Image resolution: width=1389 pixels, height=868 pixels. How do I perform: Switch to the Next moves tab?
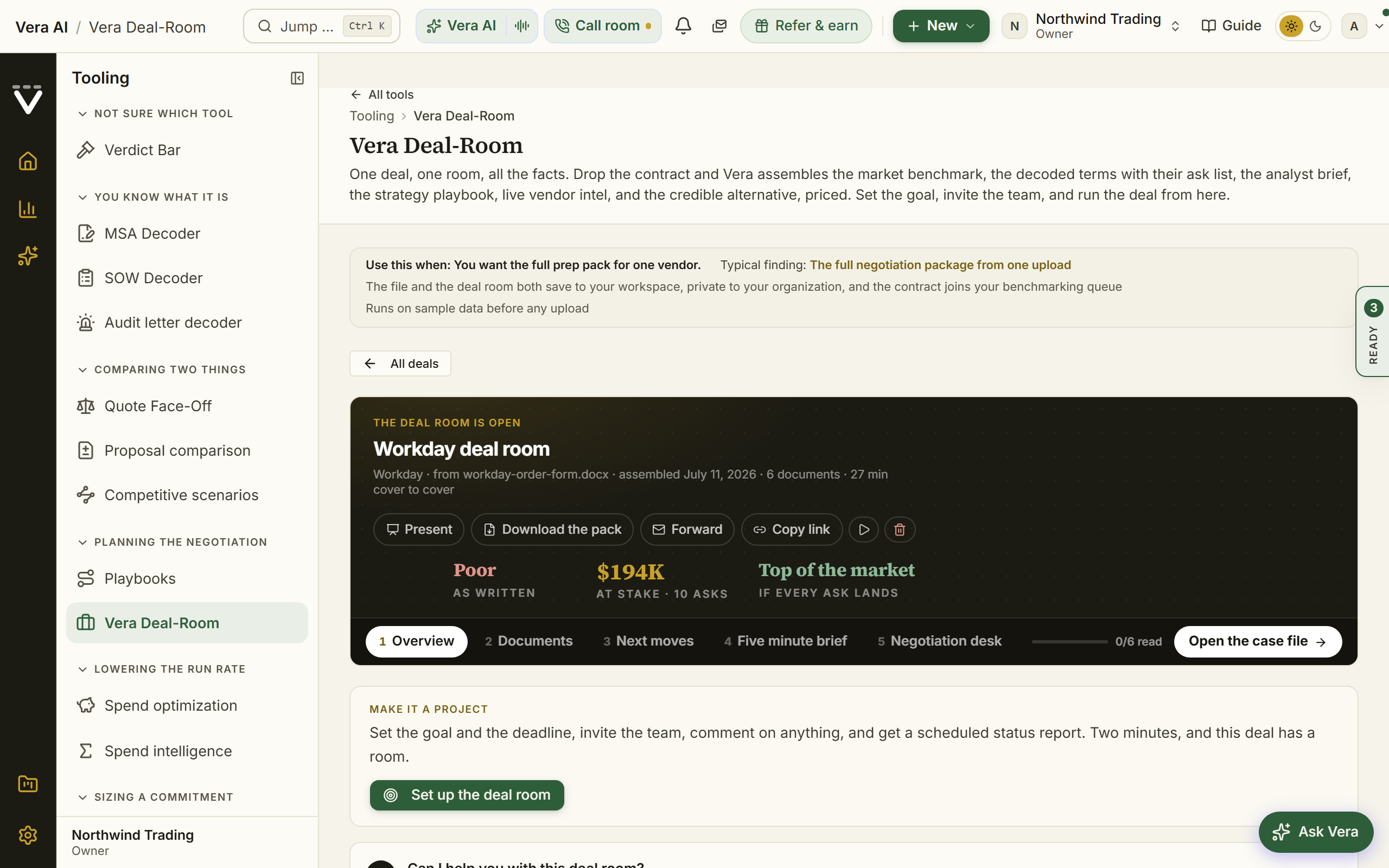tap(648, 641)
